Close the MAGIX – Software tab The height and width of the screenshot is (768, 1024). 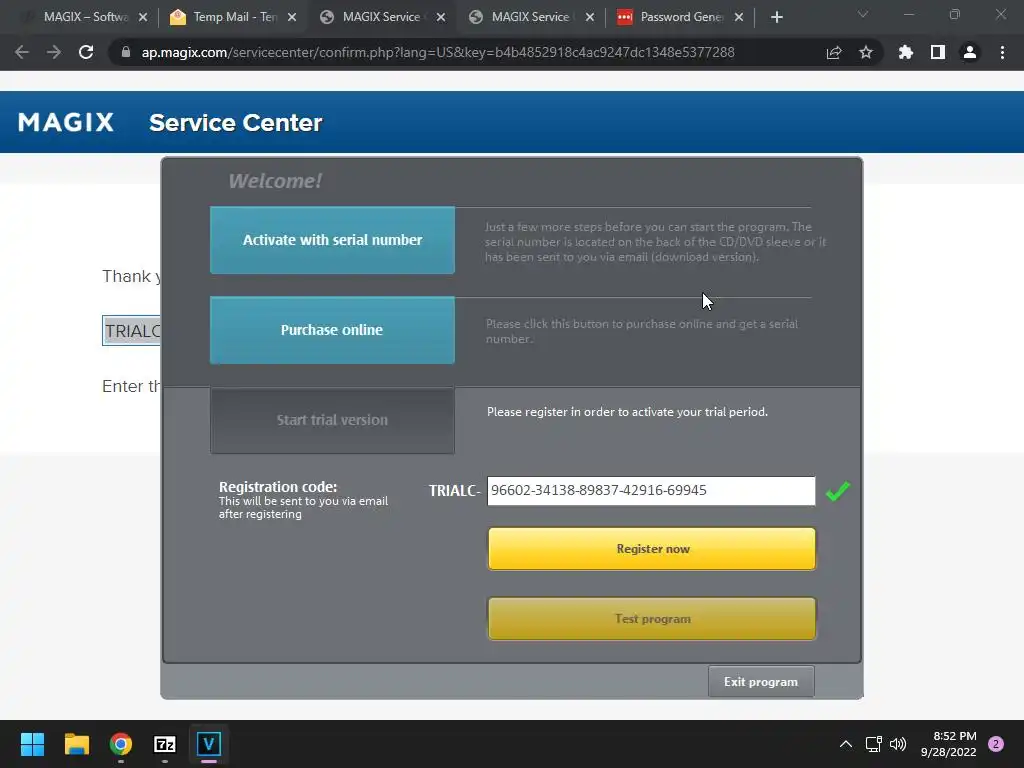tap(143, 17)
